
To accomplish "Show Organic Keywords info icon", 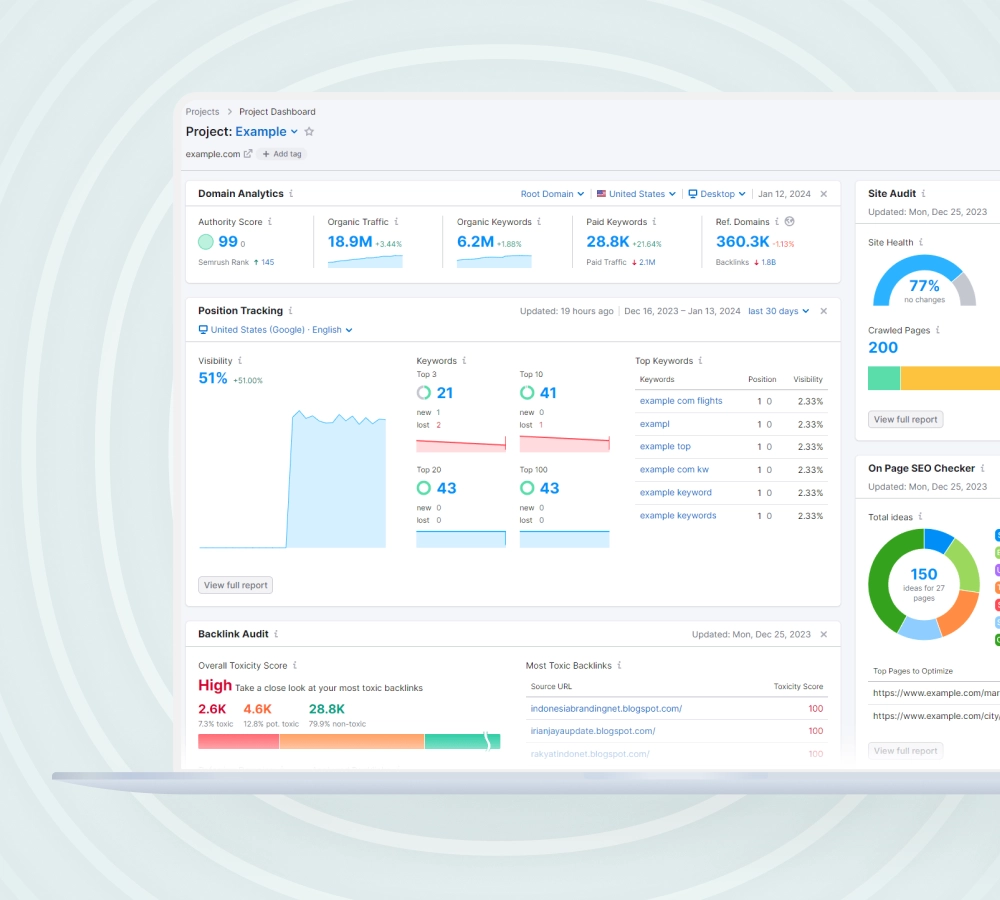I will coord(539,221).
